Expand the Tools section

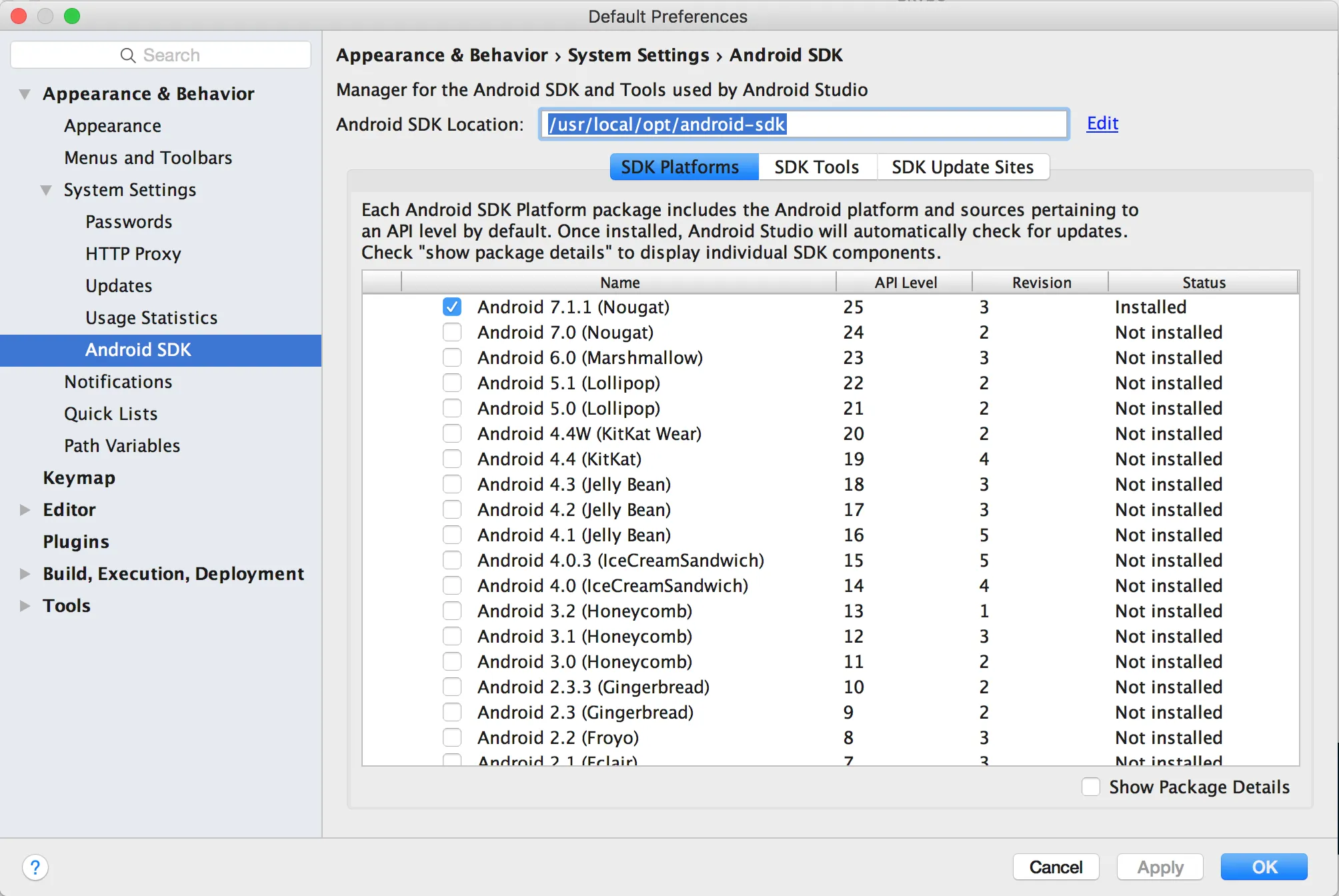click(25, 606)
